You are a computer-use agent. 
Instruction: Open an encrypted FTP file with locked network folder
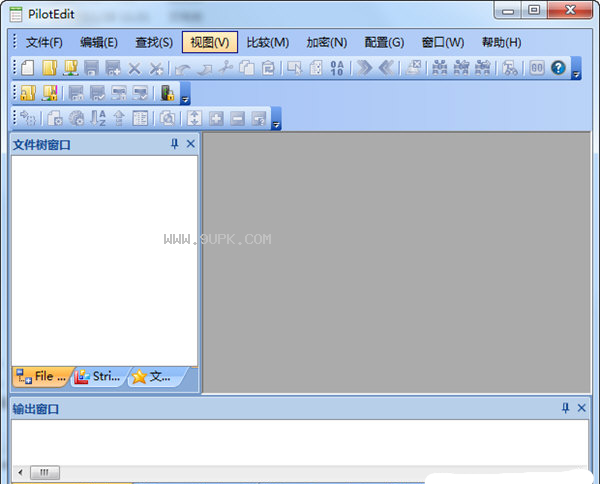pos(50,93)
